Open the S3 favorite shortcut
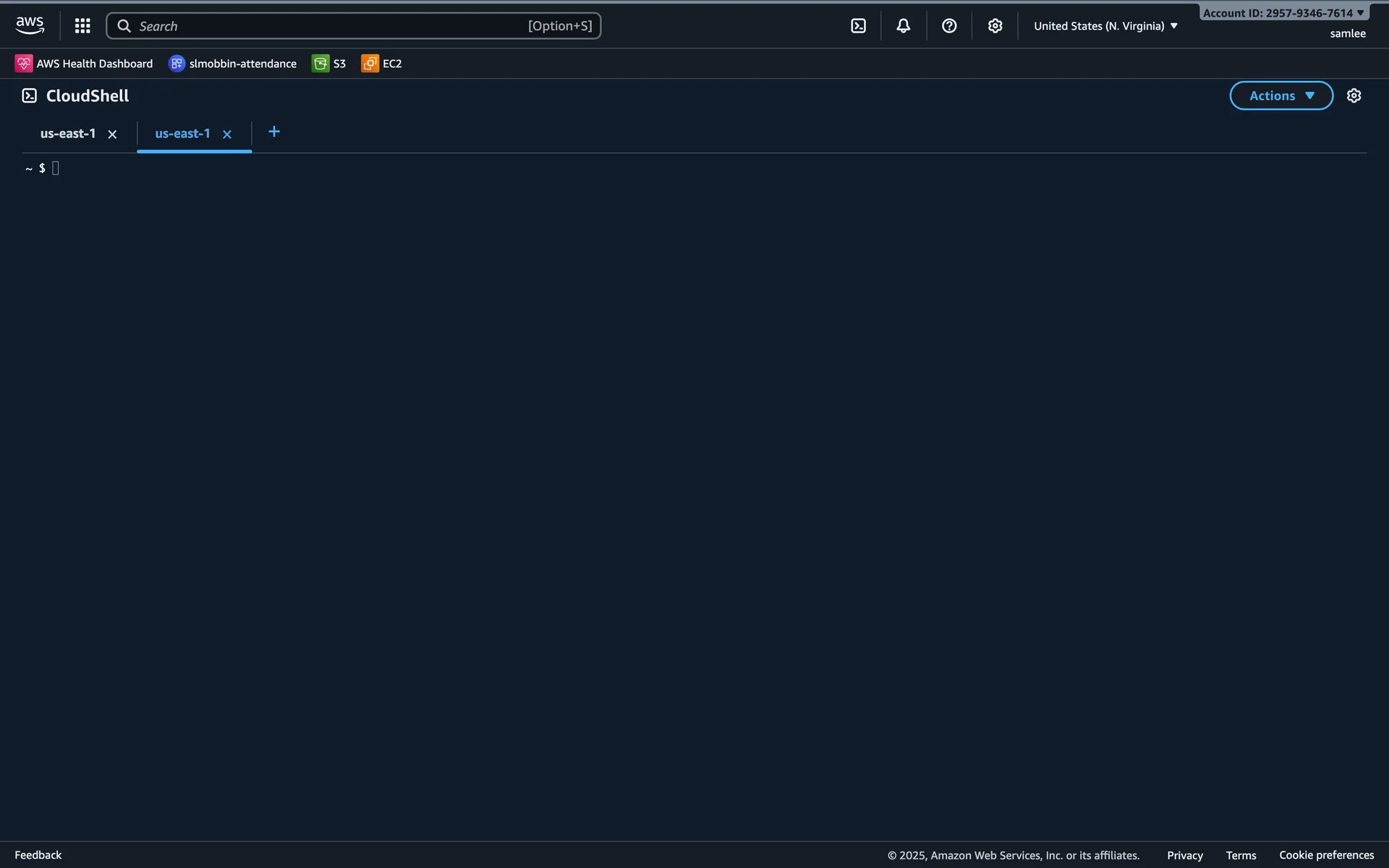 tap(329, 64)
